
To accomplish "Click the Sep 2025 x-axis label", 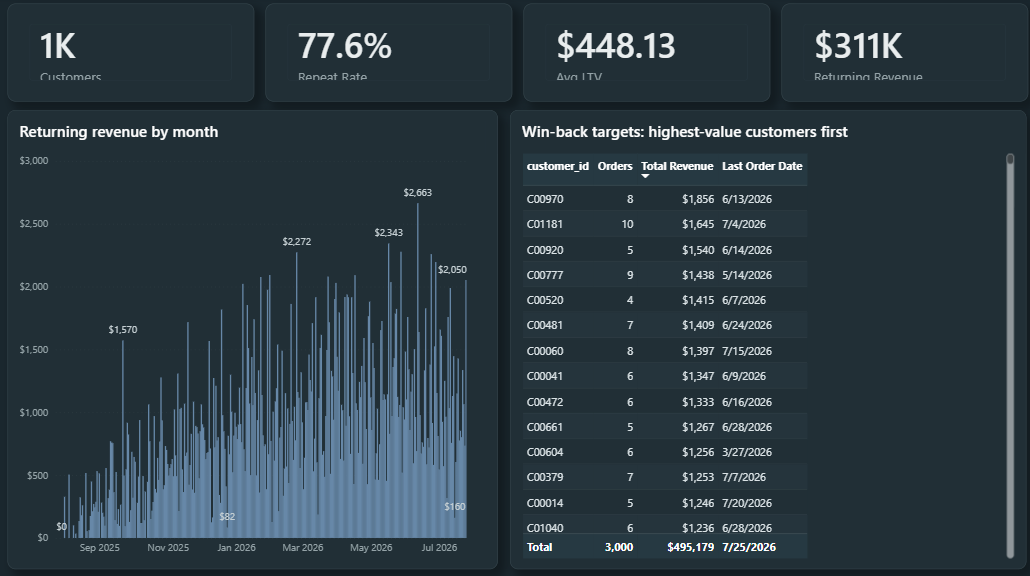I will 100,548.
